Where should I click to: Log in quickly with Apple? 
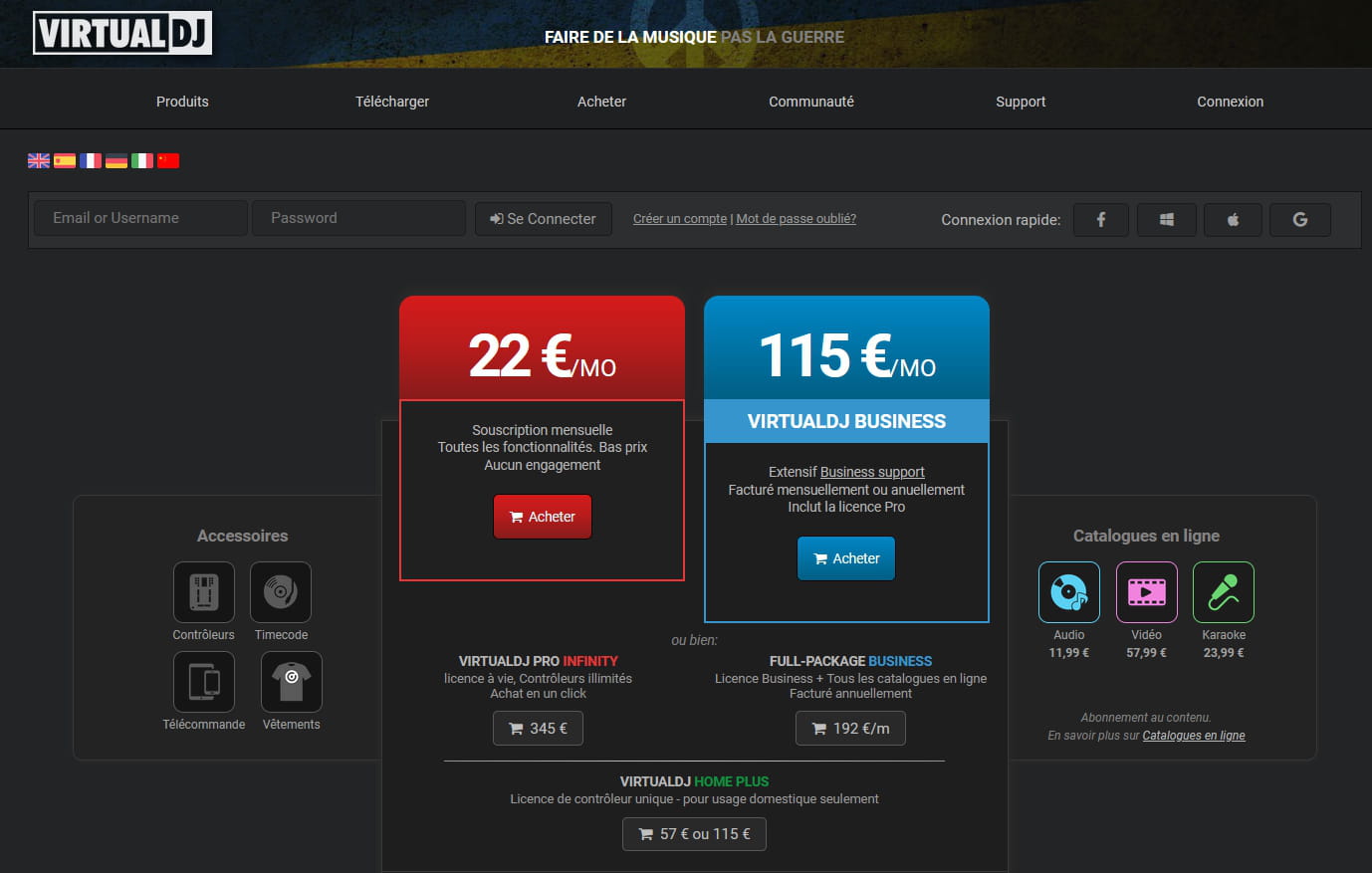click(x=1233, y=220)
